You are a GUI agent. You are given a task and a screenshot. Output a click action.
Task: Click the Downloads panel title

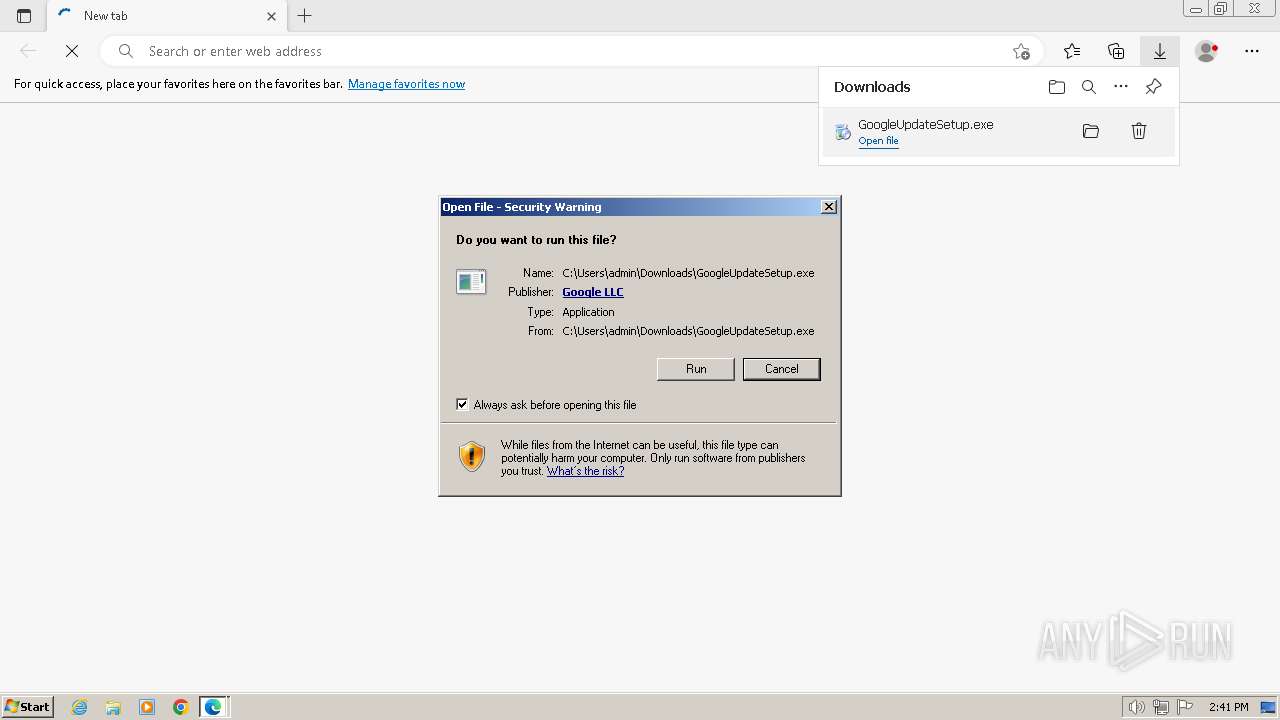[872, 87]
